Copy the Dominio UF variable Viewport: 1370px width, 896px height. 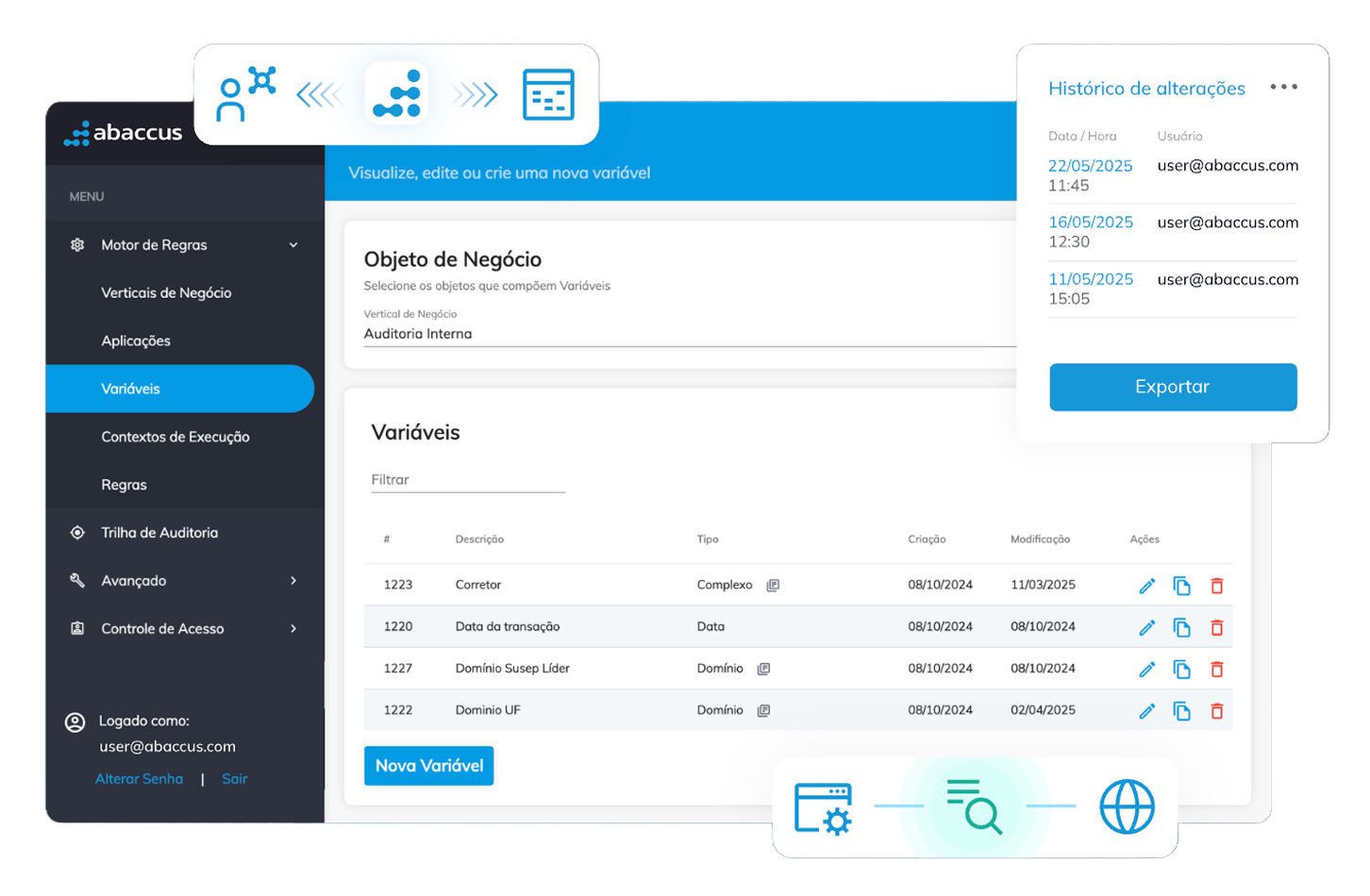click(x=1181, y=710)
